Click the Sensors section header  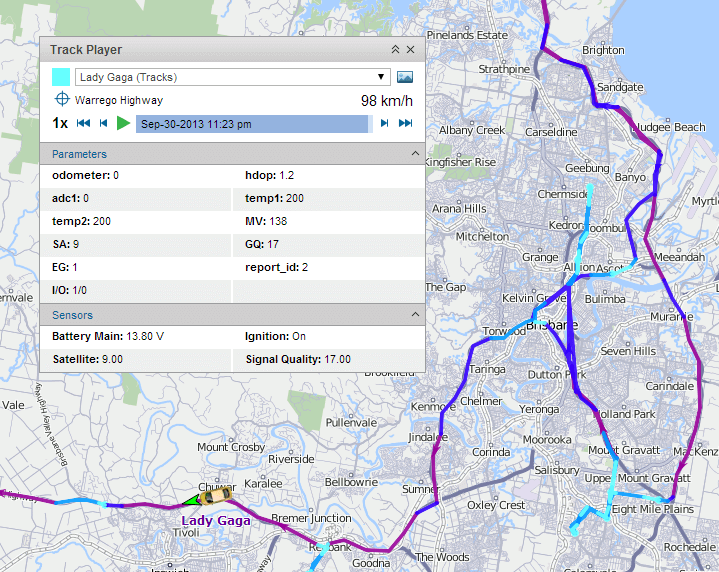pos(232,315)
